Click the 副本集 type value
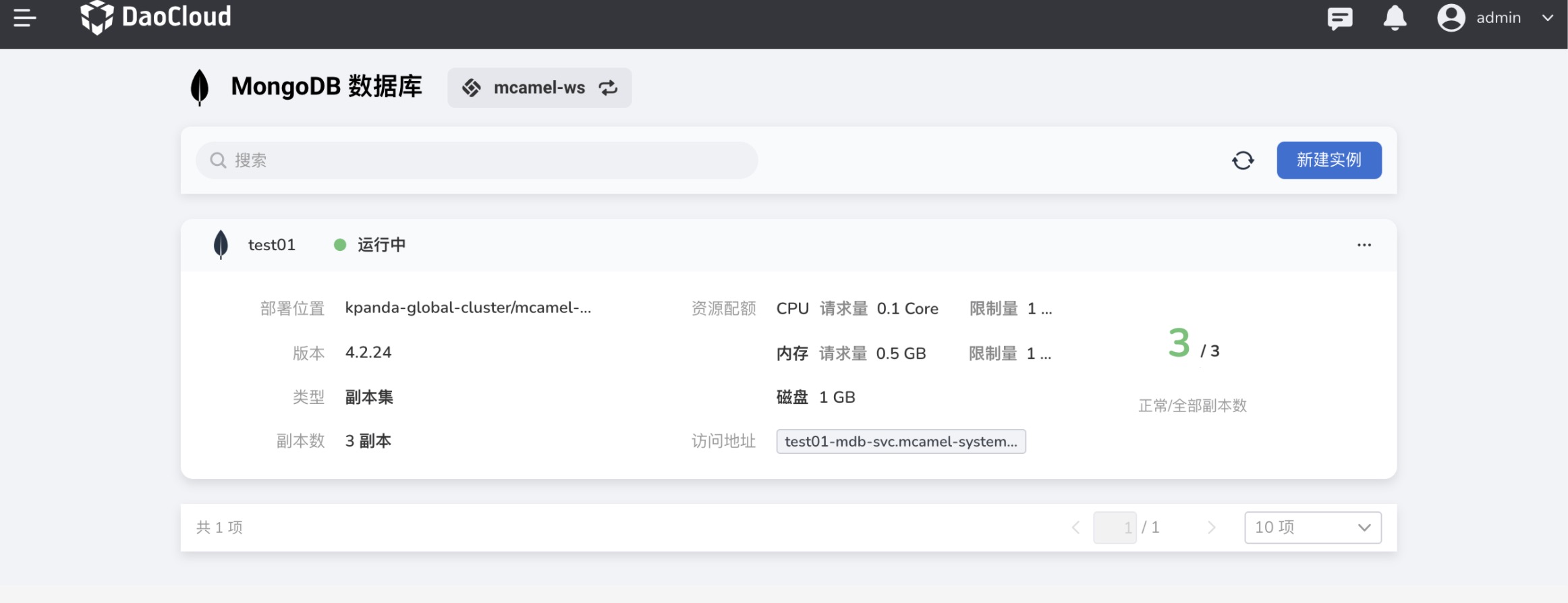1568x603 pixels. 369,397
